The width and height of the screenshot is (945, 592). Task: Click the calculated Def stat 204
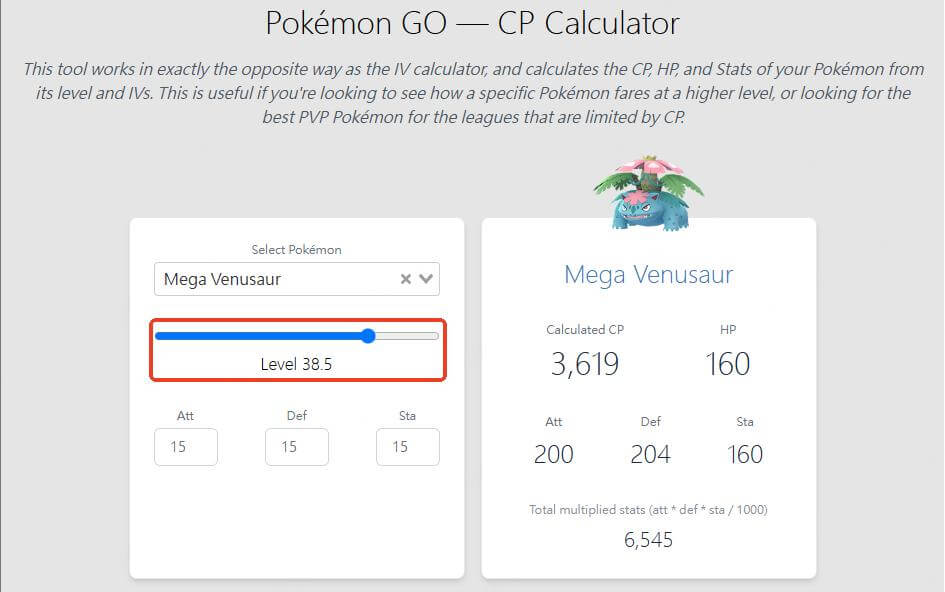click(x=650, y=454)
